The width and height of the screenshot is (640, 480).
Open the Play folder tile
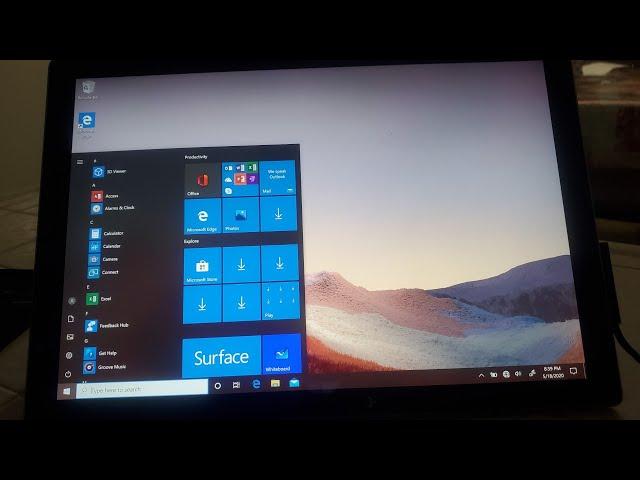coord(280,301)
